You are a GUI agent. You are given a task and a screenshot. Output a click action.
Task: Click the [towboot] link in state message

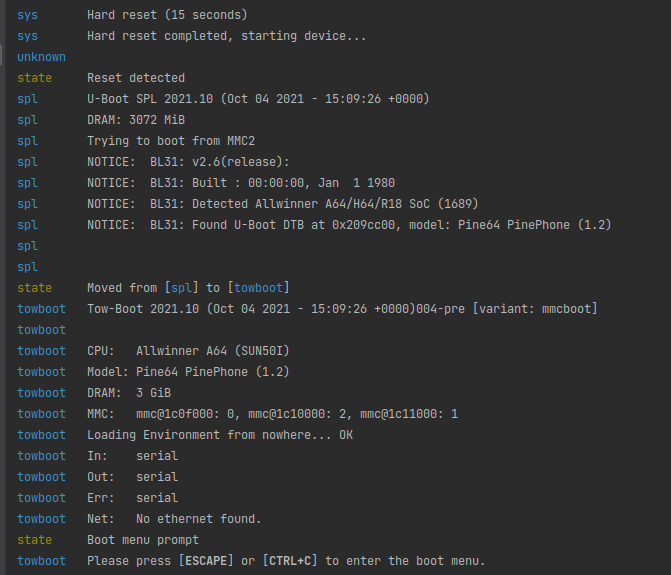click(258, 288)
